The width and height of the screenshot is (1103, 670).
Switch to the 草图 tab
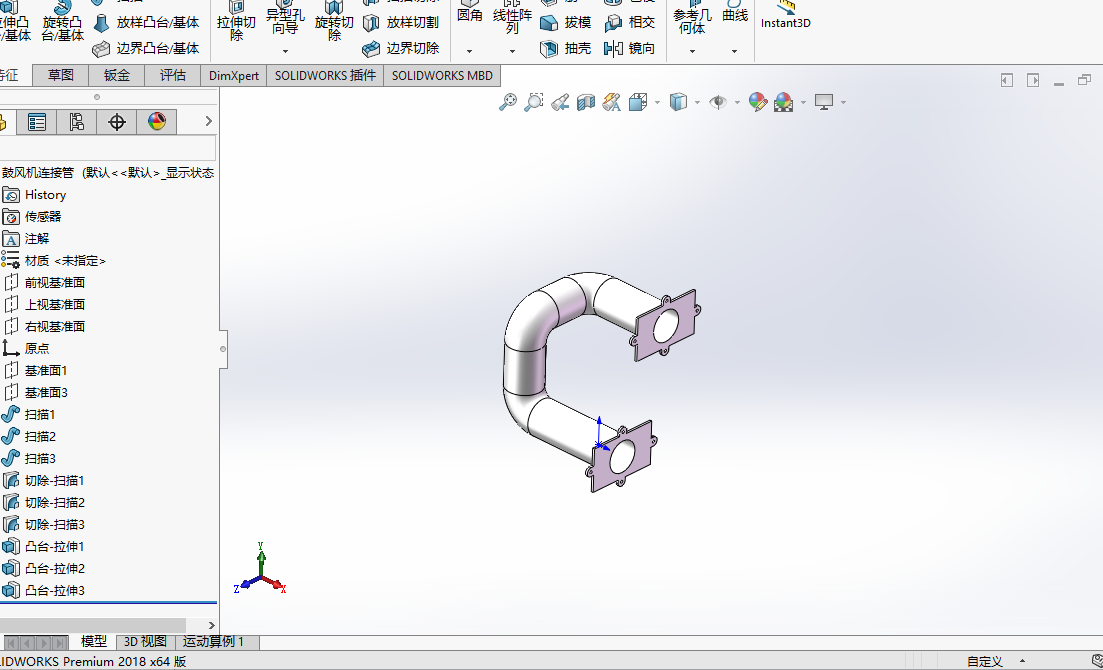[60, 75]
